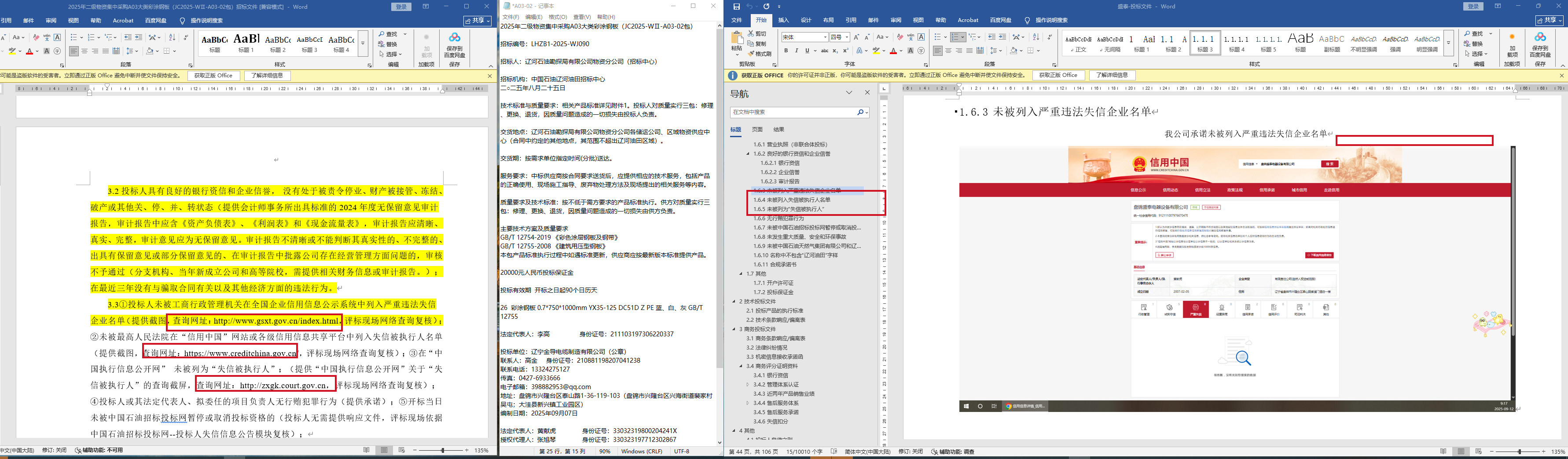Screen dimensions: 1568x459
Task: Select heading 3.4.1 银行资信 in navigation
Action: point(771,375)
